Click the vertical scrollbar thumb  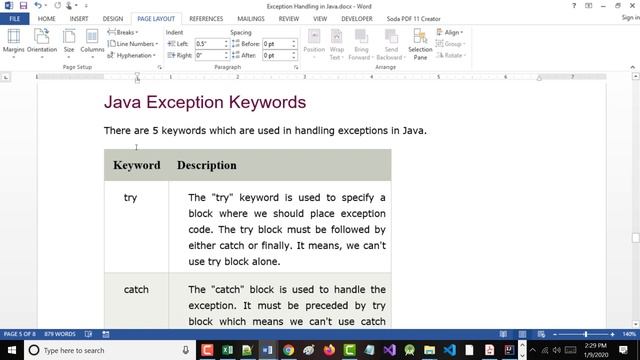[x=636, y=238]
